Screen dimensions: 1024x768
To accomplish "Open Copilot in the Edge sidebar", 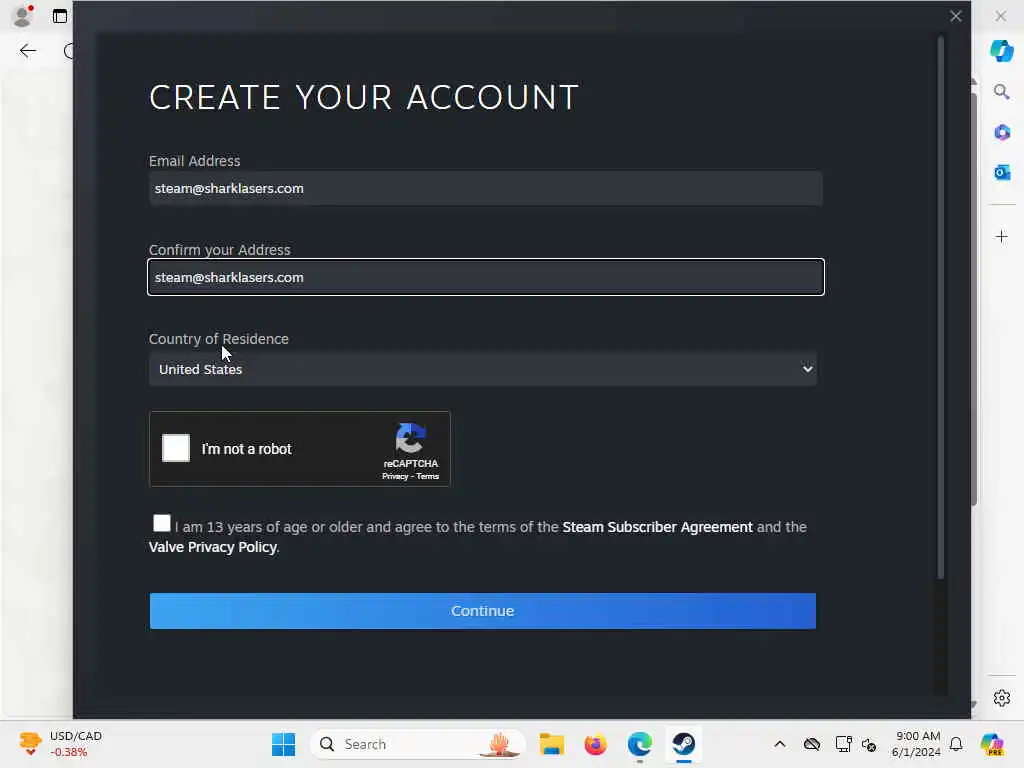I will pos(1001,51).
